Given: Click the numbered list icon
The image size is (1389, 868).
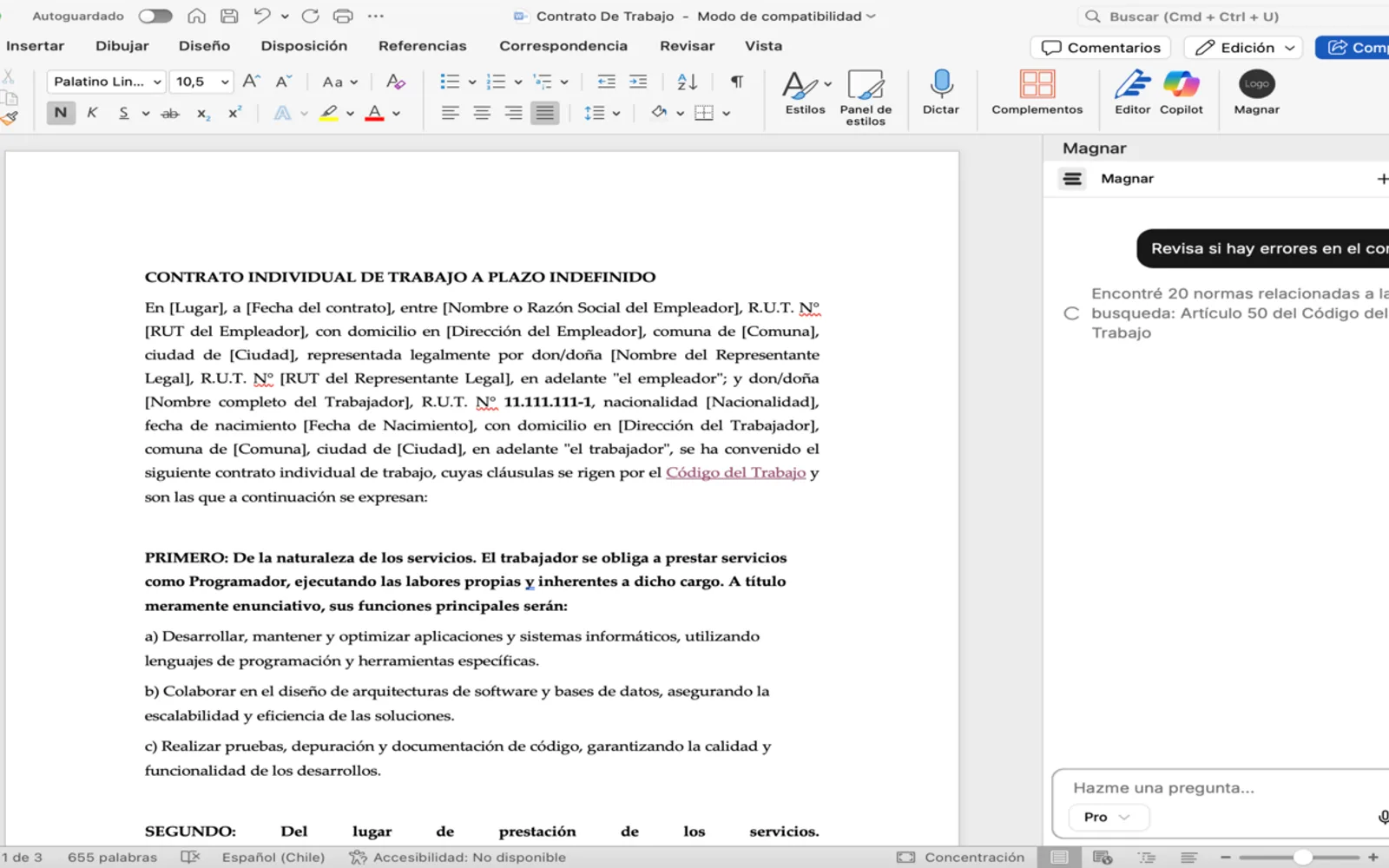Looking at the screenshot, I should 496,82.
